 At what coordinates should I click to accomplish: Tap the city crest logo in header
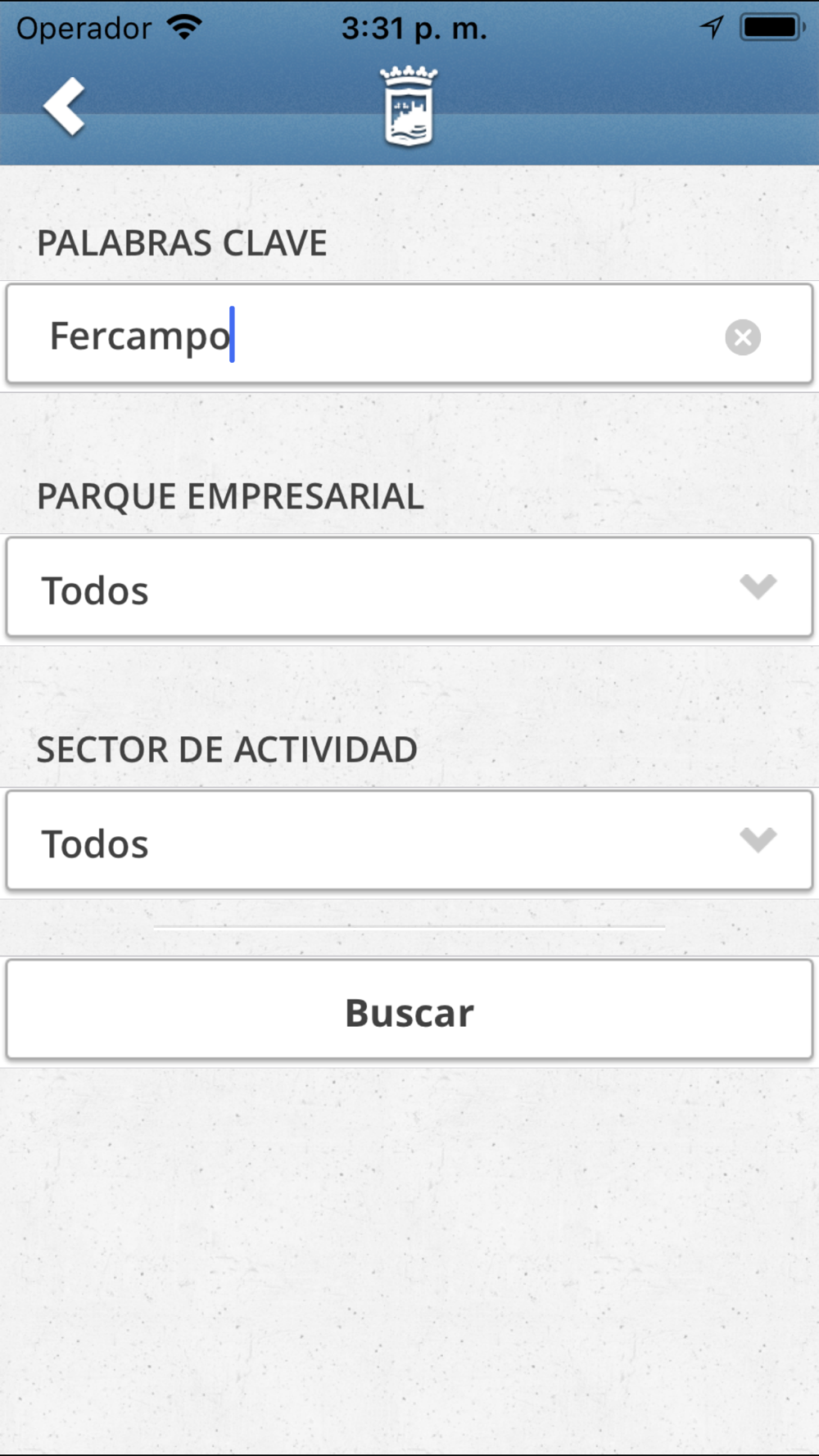point(409,106)
